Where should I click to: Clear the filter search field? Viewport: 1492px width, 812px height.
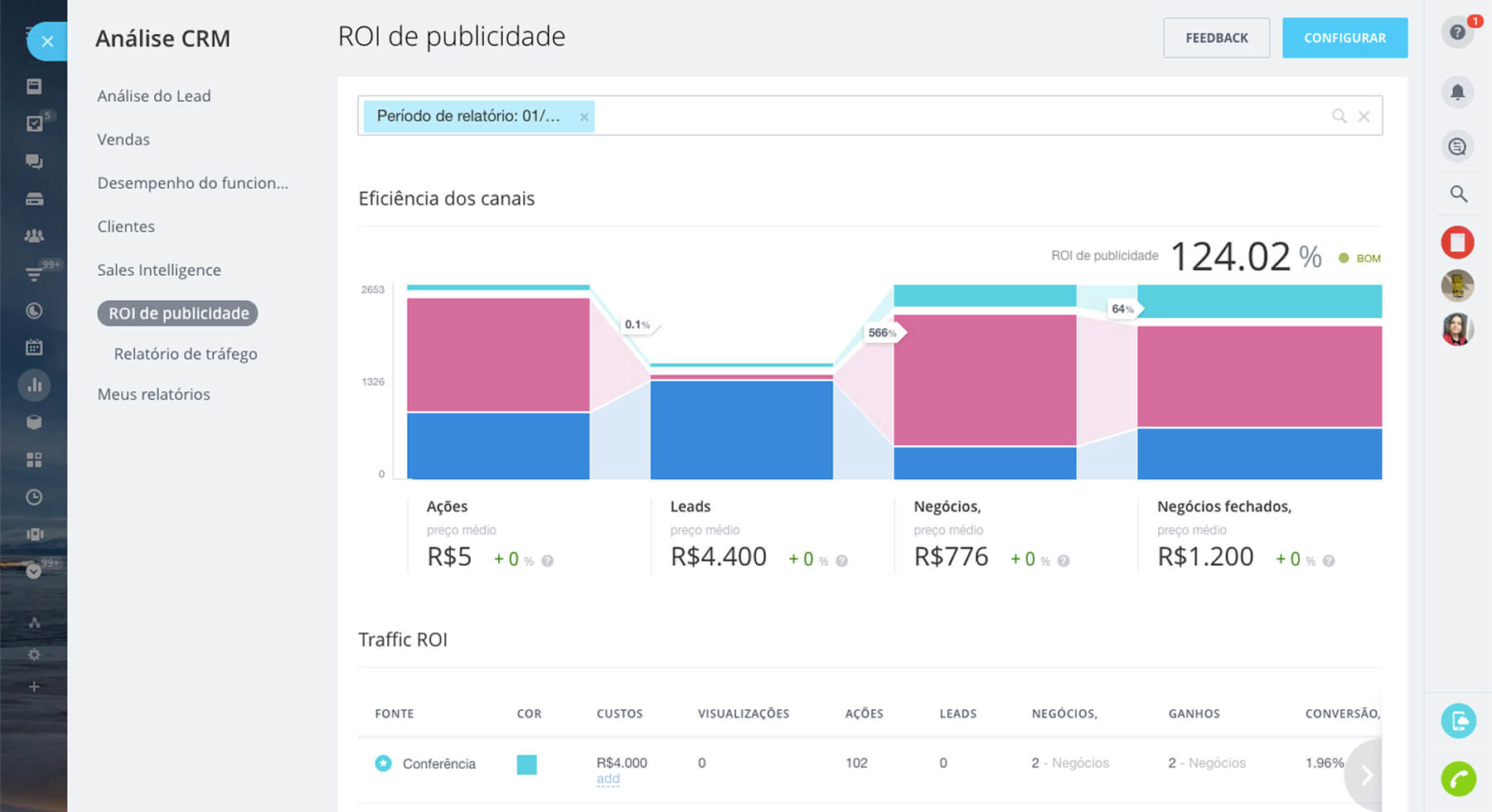point(1364,116)
